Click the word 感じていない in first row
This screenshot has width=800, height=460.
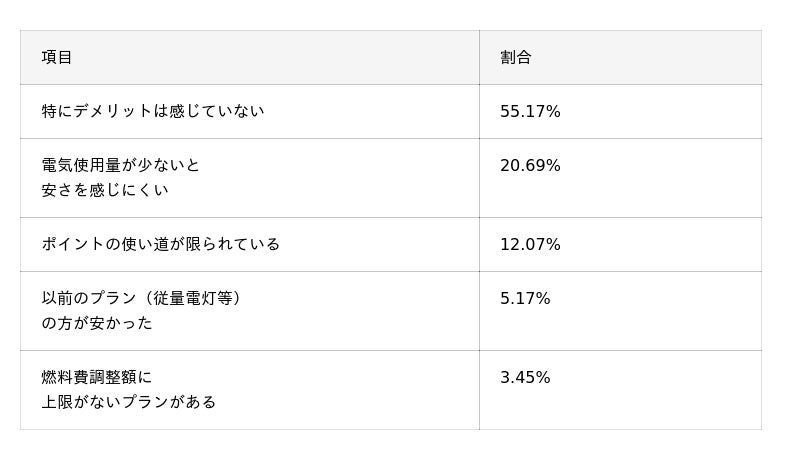coord(217,111)
